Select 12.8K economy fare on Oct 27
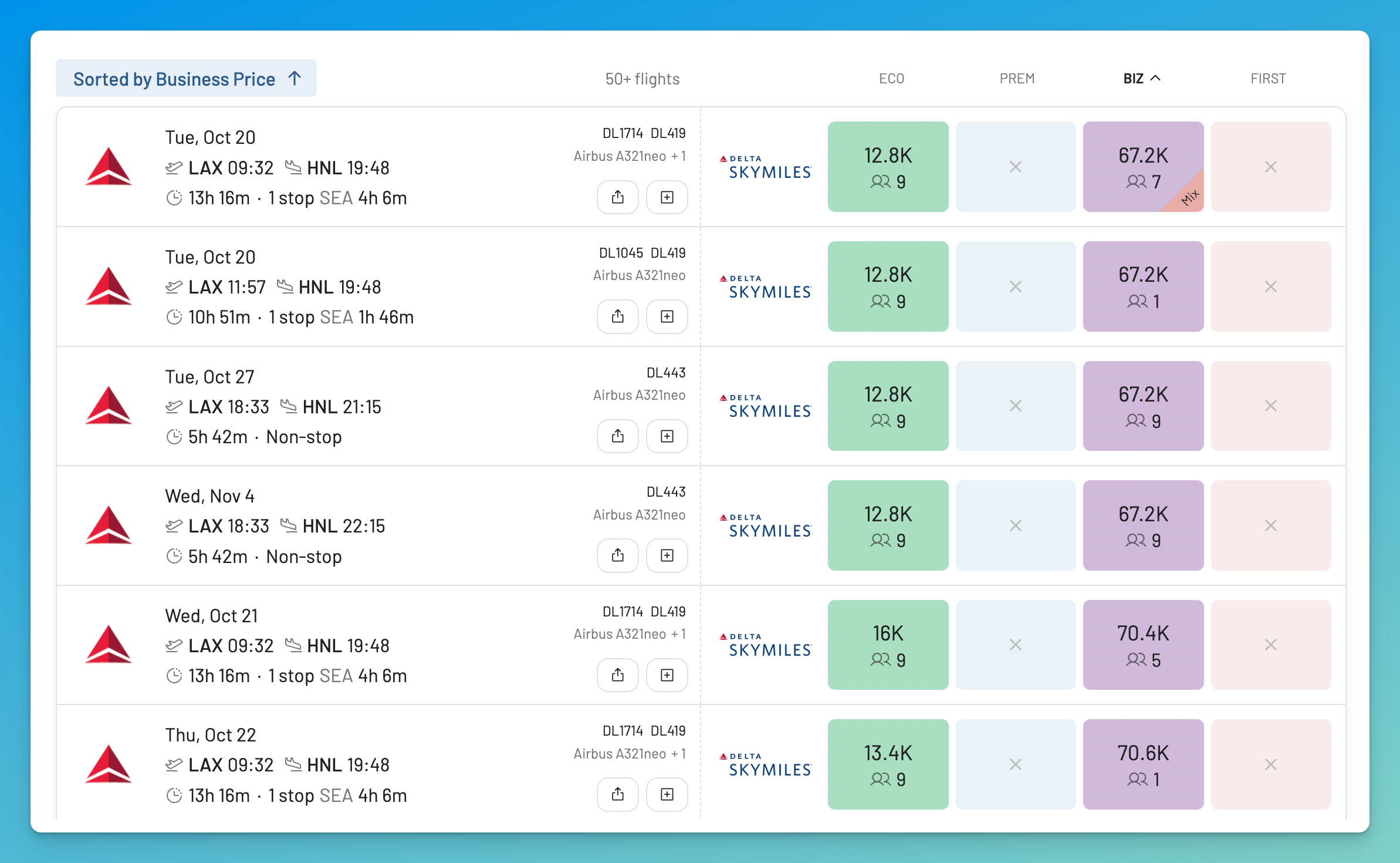1400x863 pixels. coord(888,406)
